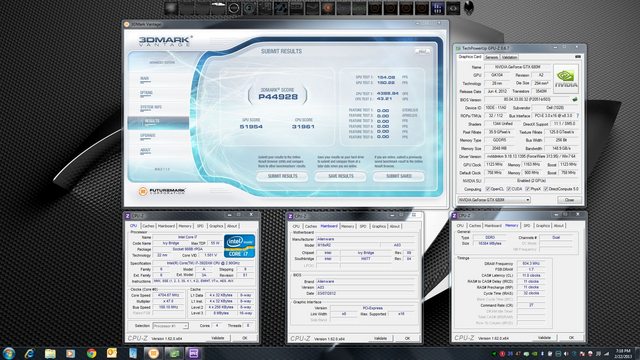Open Caches tab in left CPU-Z window
Viewport: 640px width, 360px height.
point(148,226)
